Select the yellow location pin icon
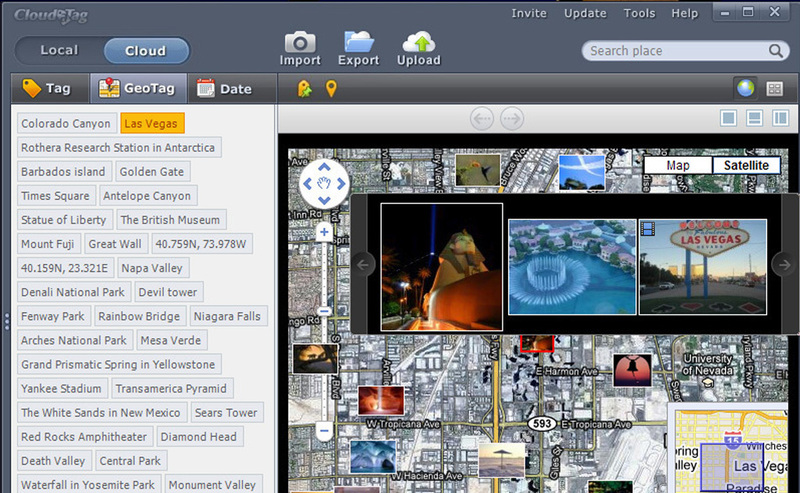Viewport: 800px width, 493px height. (331, 89)
